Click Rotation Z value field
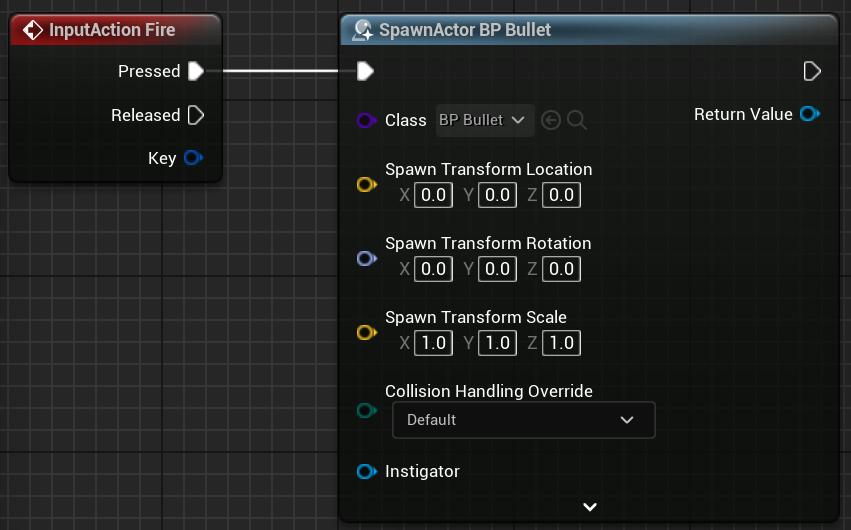 coord(561,269)
